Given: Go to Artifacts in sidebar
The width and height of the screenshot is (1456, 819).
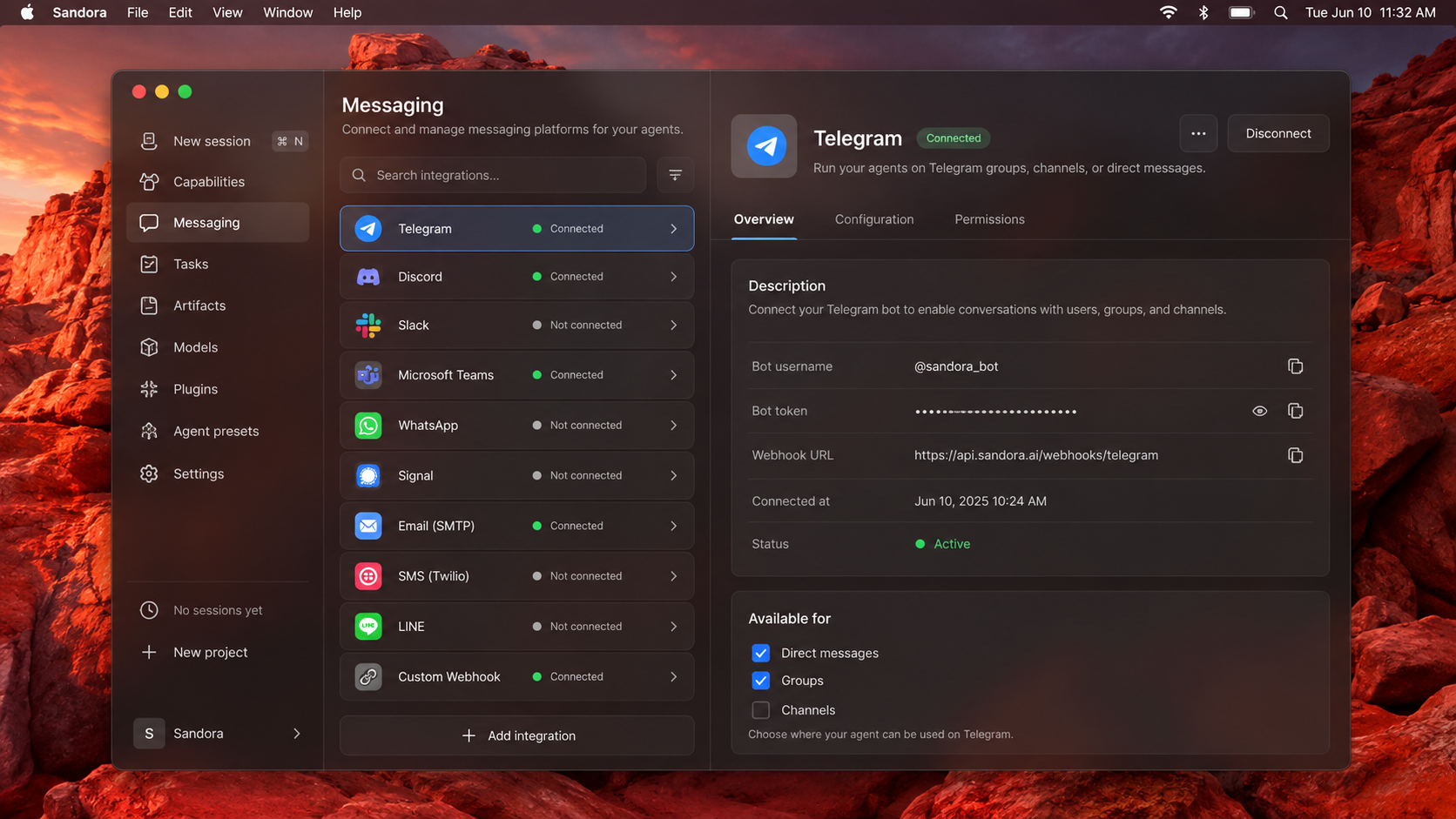Looking at the screenshot, I should tap(218, 305).
